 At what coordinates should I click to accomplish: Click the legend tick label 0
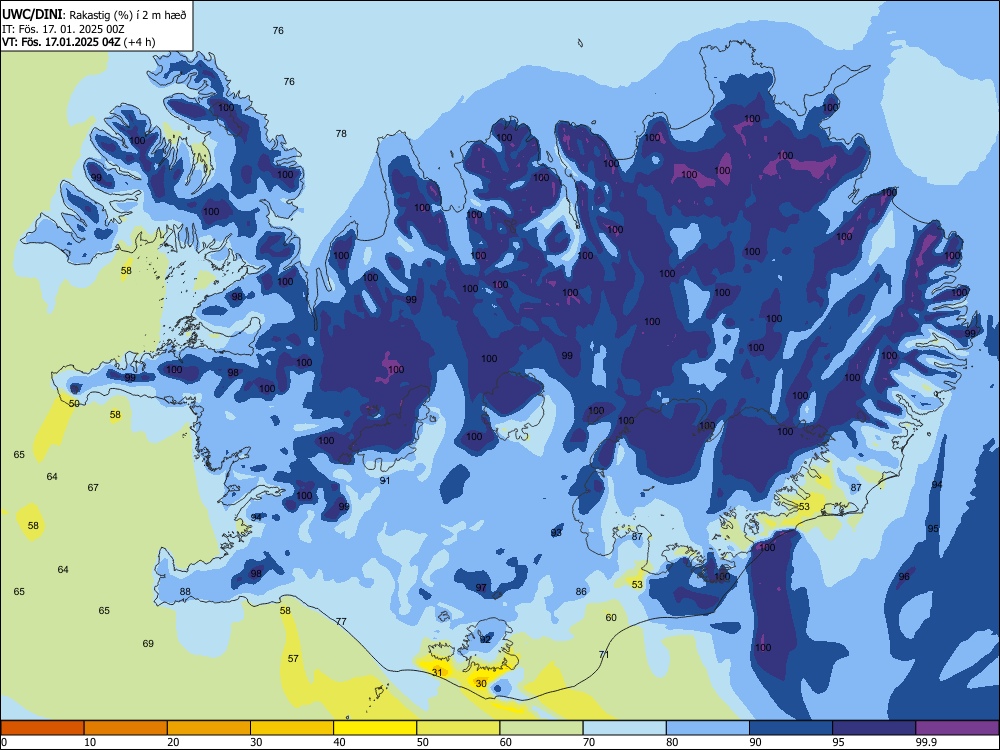coord(4,742)
